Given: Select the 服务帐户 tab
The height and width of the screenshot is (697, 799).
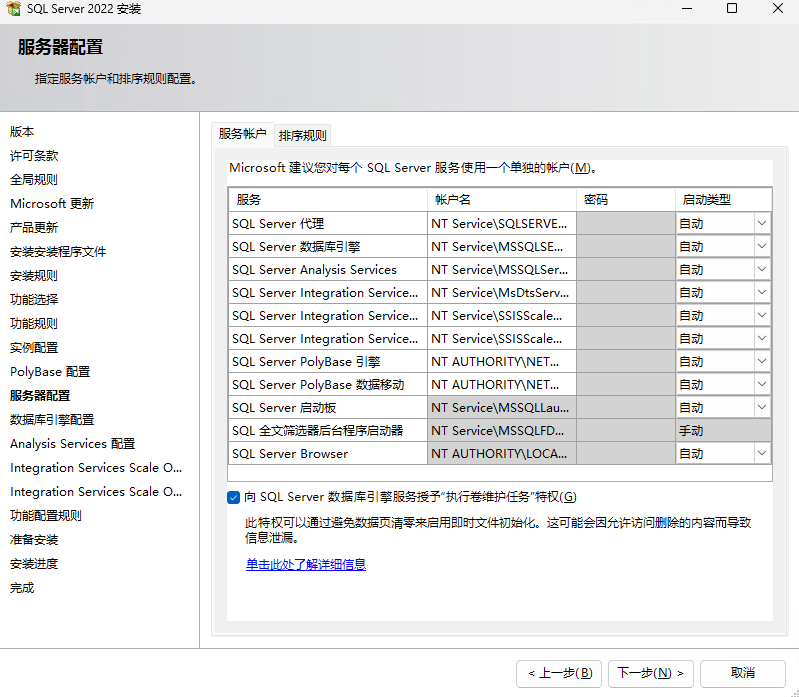Looking at the screenshot, I should (x=243, y=134).
